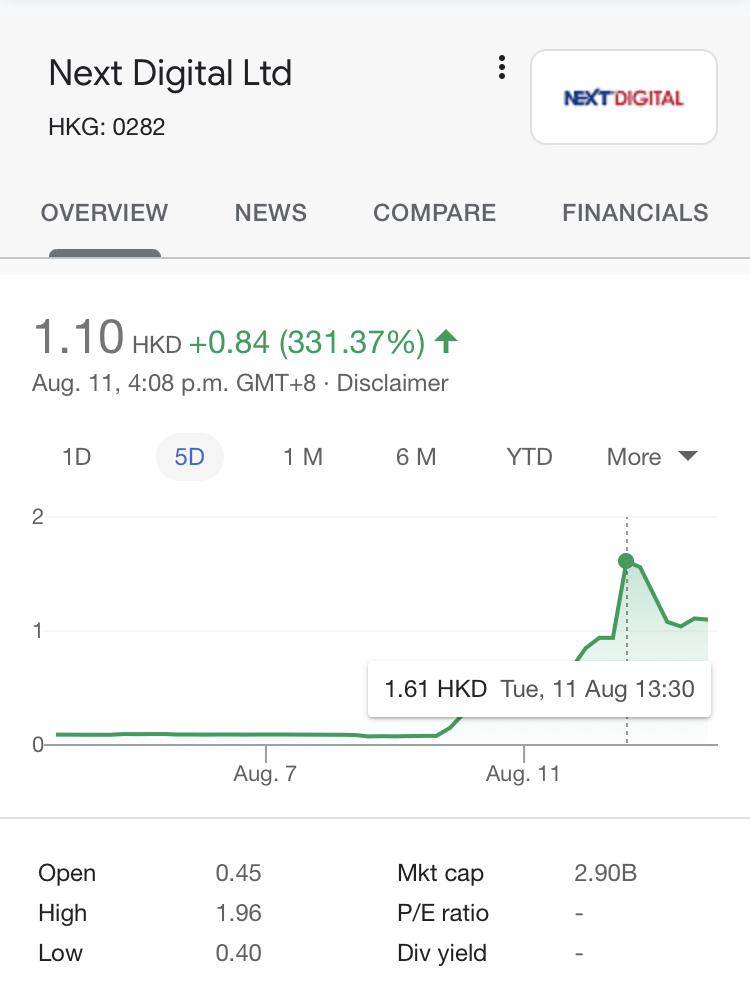The width and height of the screenshot is (750, 1002).
Task: Click the Mkt cap label
Action: (x=440, y=874)
